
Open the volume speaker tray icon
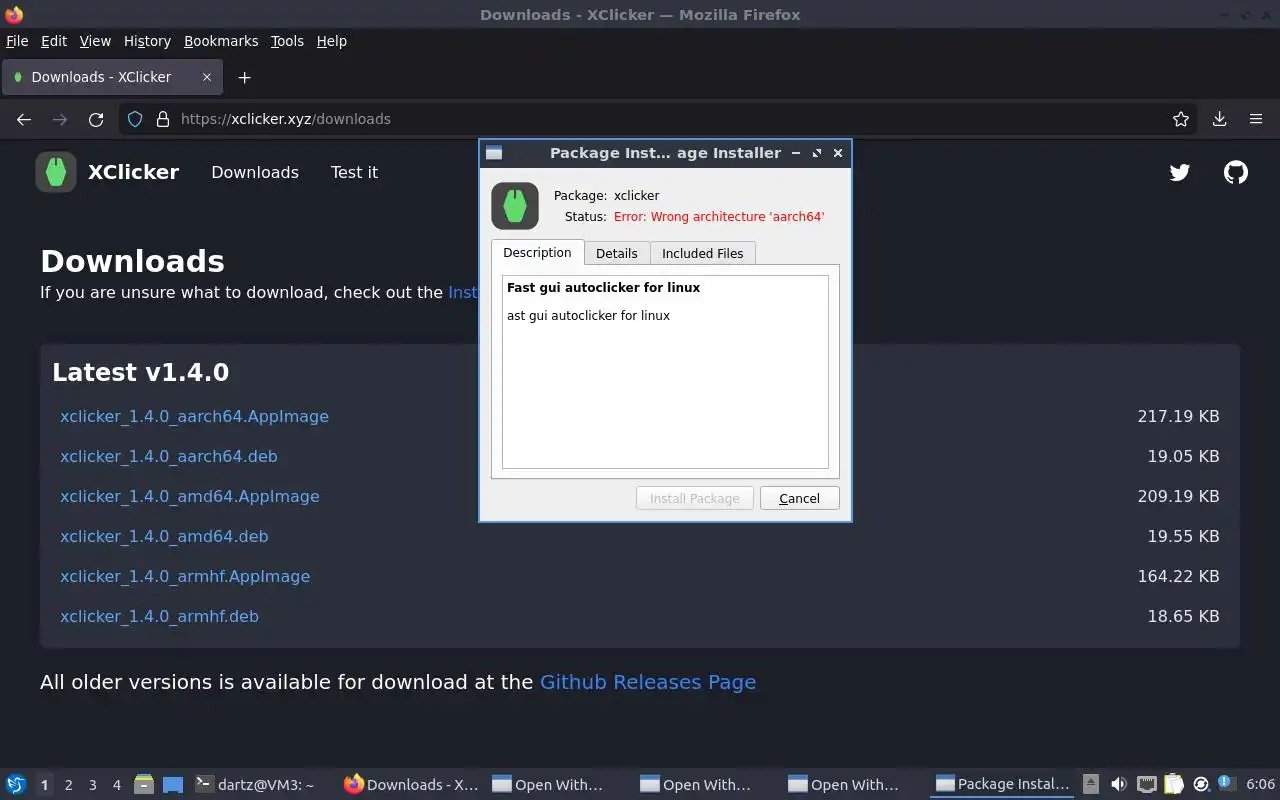click(x=1119, y=784)
